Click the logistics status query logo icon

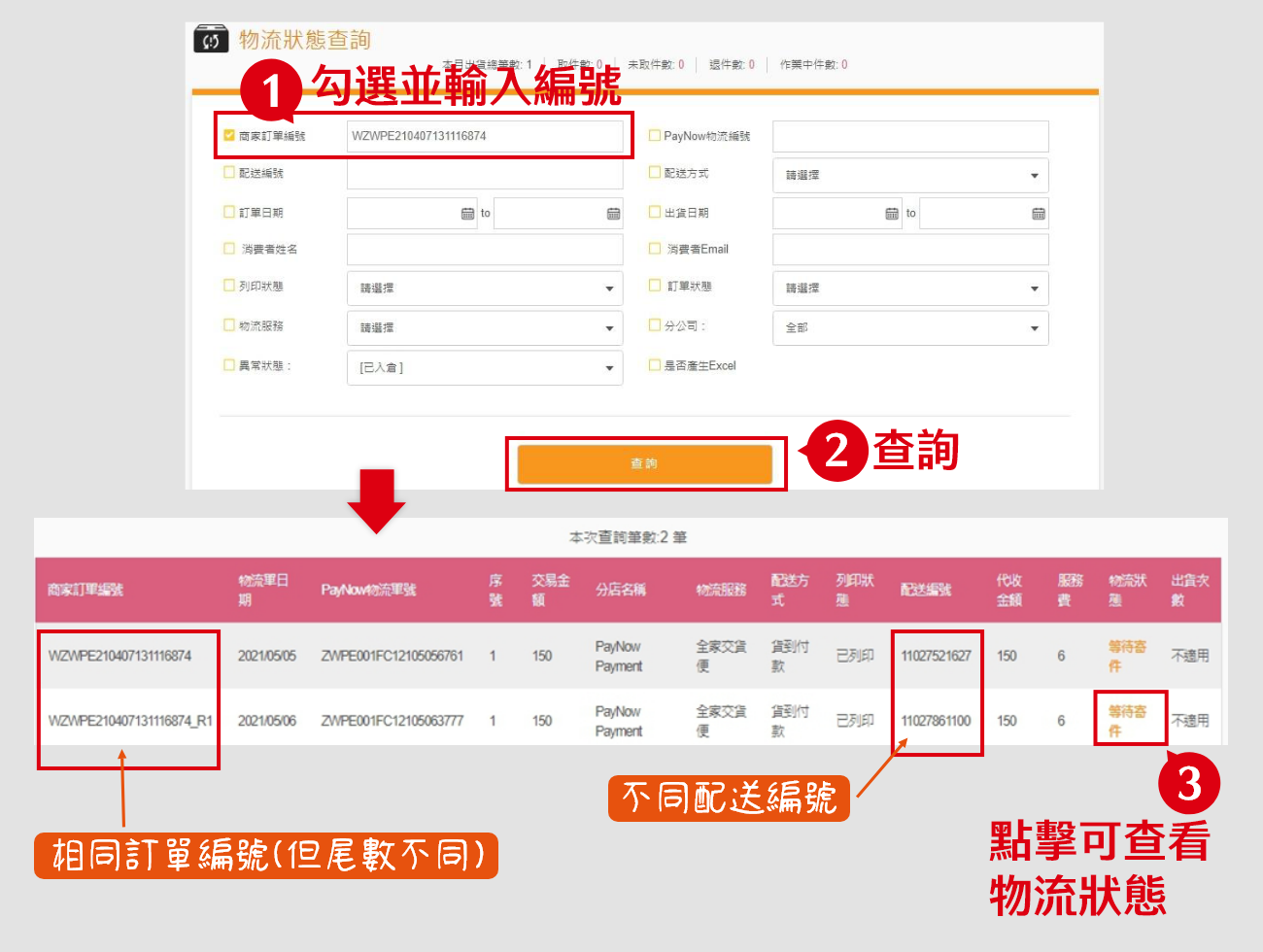click(x=211, y=40)
